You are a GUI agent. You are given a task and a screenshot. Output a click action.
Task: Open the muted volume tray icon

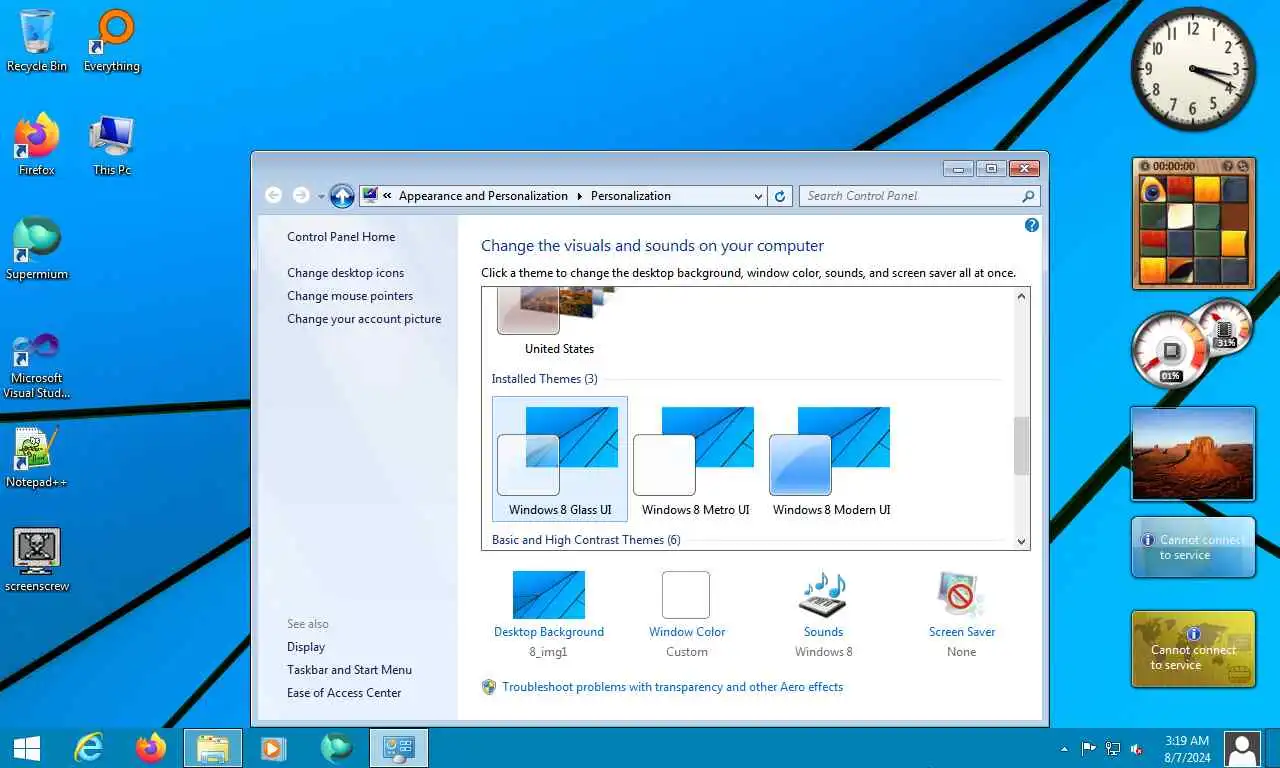pyautogui.click(x=1137, y=748)
